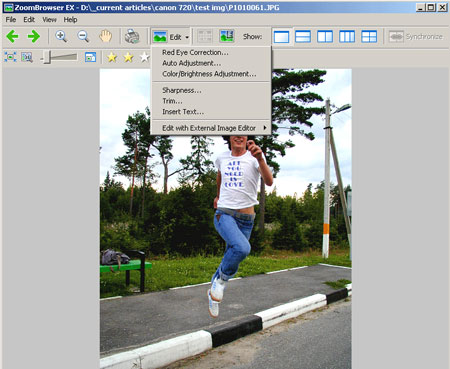Select the hand pan tool
This screenshot has width=450, height=369.
click(105, 36)
